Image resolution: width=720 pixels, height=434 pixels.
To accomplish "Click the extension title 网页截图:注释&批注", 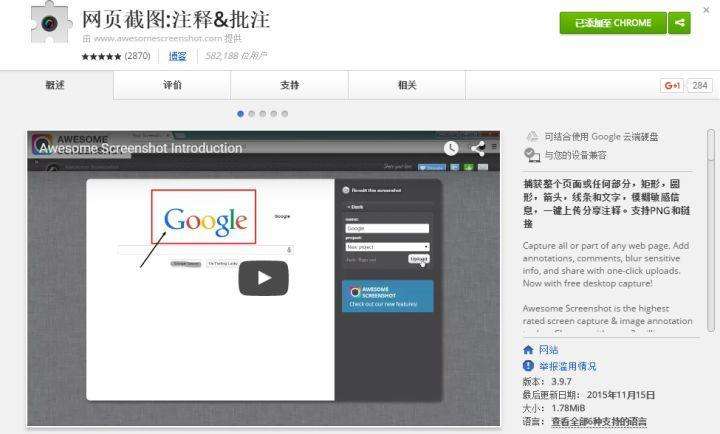I will 176,19.
